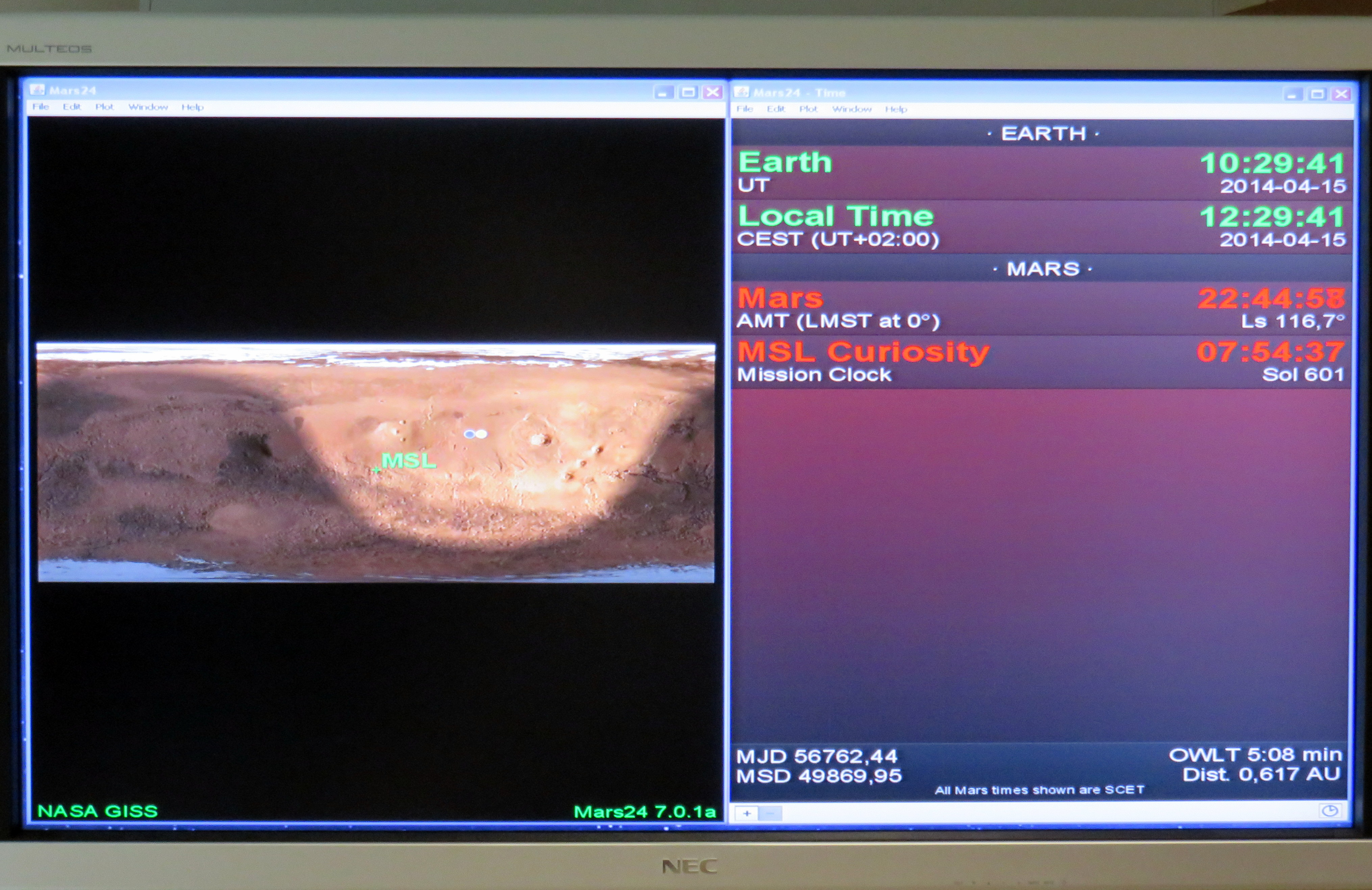Click the plus add-clock button

pyautogui.click(x=747, y=813)
